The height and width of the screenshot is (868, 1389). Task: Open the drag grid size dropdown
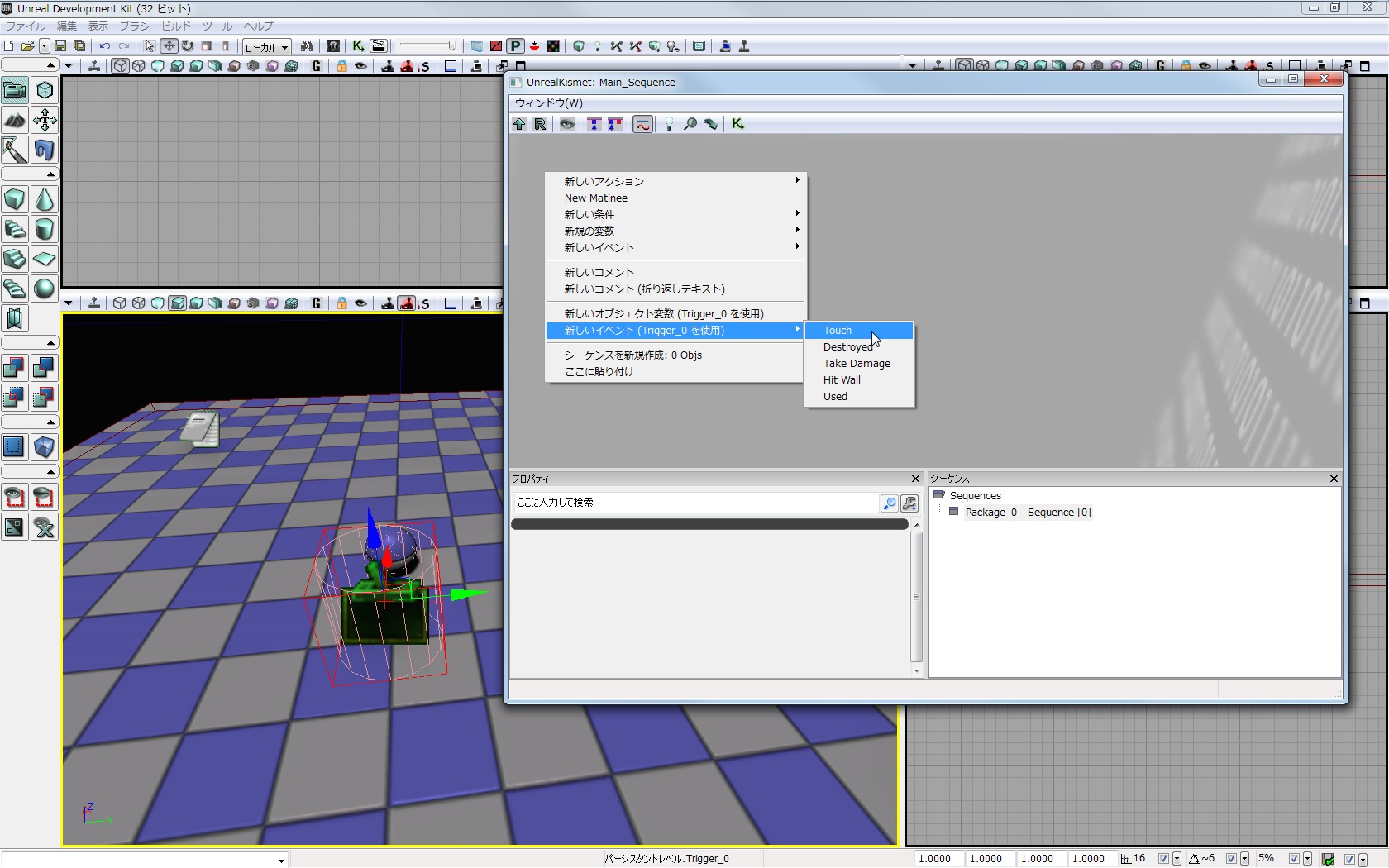coord(1177,859)
